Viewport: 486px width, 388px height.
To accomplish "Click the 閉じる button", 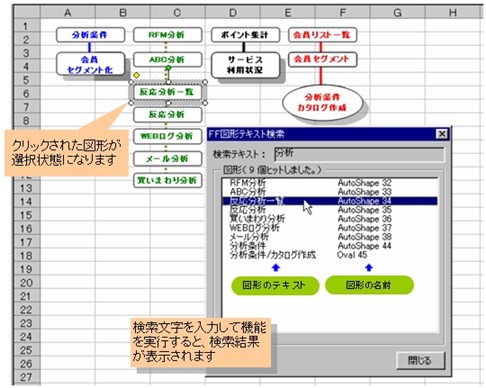I will click(x=420, y=360).
